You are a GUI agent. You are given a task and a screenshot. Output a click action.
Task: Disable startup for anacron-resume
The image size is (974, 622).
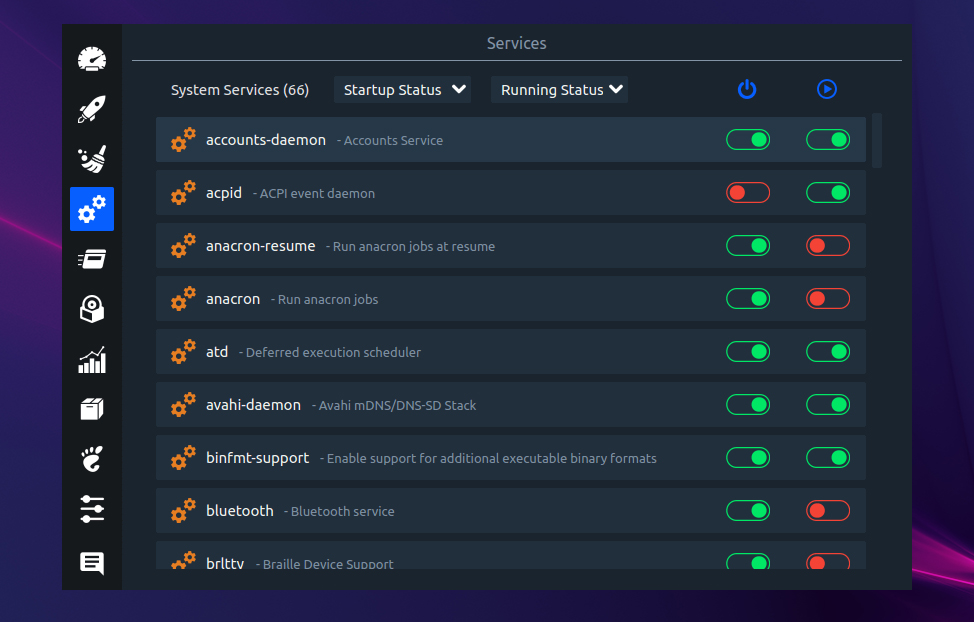click(x=748, y=245)
